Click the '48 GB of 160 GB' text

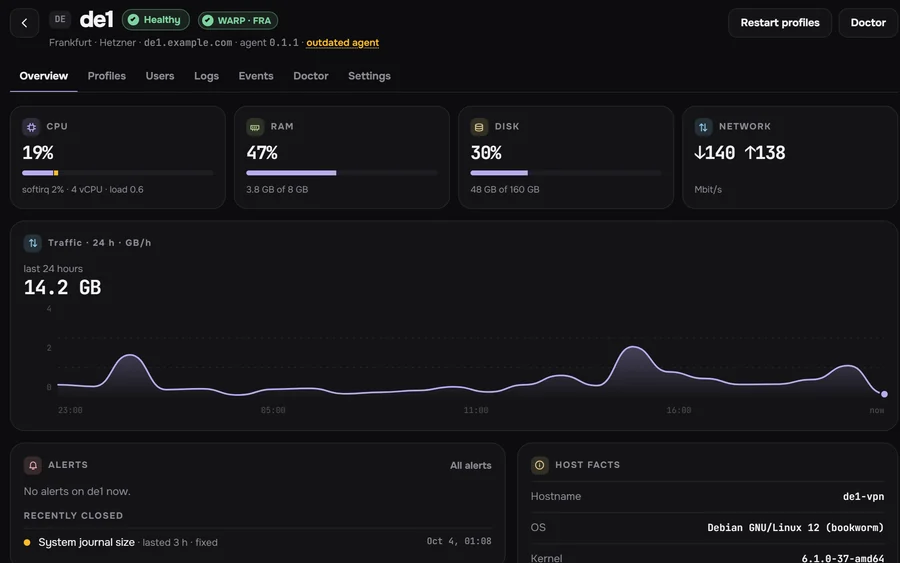click(x=505, y=189)
